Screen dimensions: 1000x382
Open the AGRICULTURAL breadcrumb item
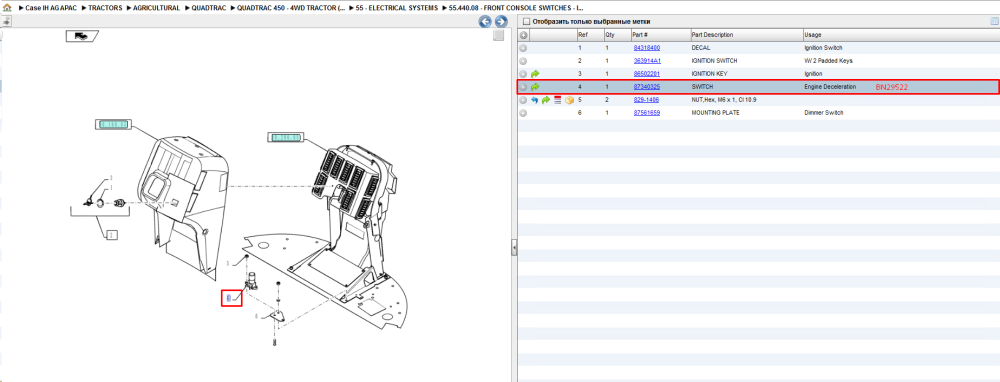coord(156,8)
